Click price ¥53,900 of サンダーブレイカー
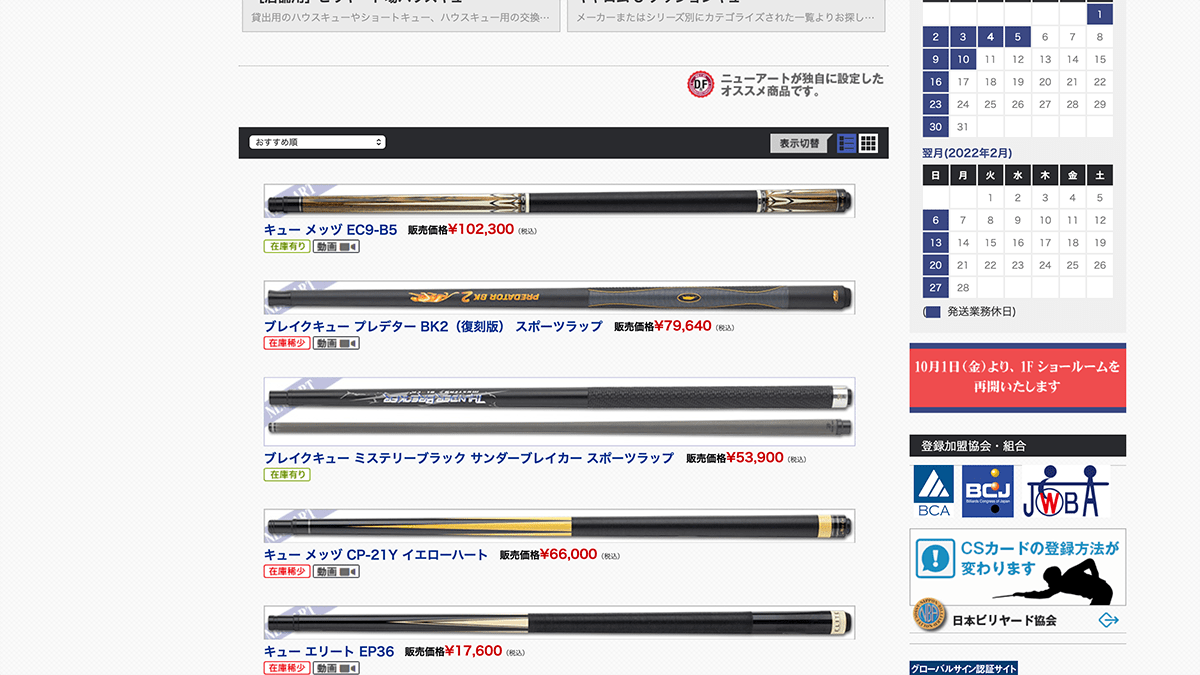This screenshot has height=675, width=1200. point(755,457)
